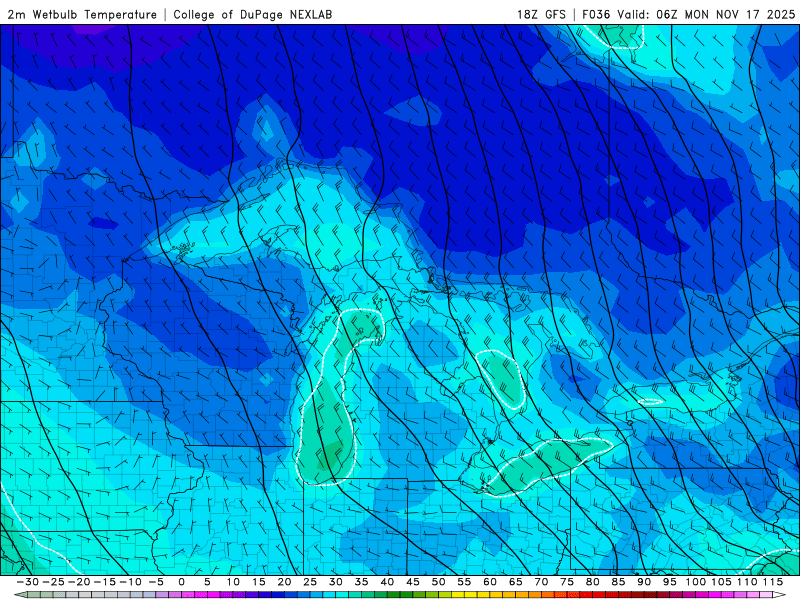Click the "F036" forecast hour label

(x=596, y=15)
